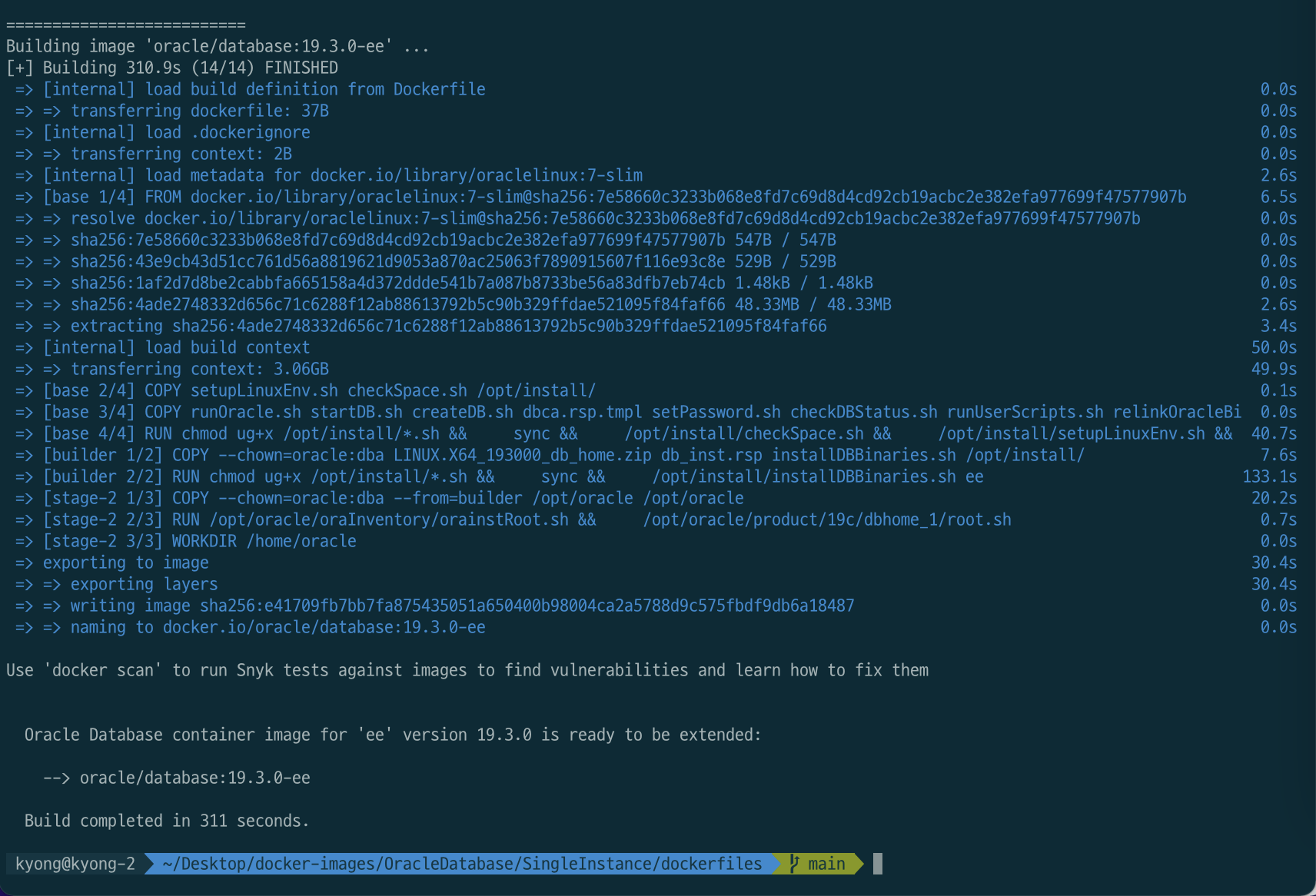
Task: Click the 'kyong@kyong-2' prompt segment
Action: click(75, 864)
